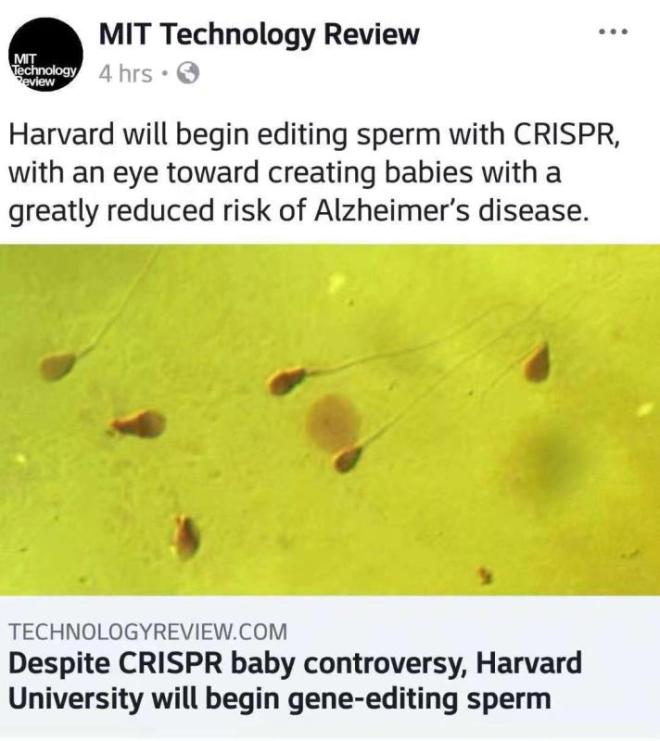Open the three-dot post options menu
Image resolution: width=660 pixels, height=741 pixels.
611,32
